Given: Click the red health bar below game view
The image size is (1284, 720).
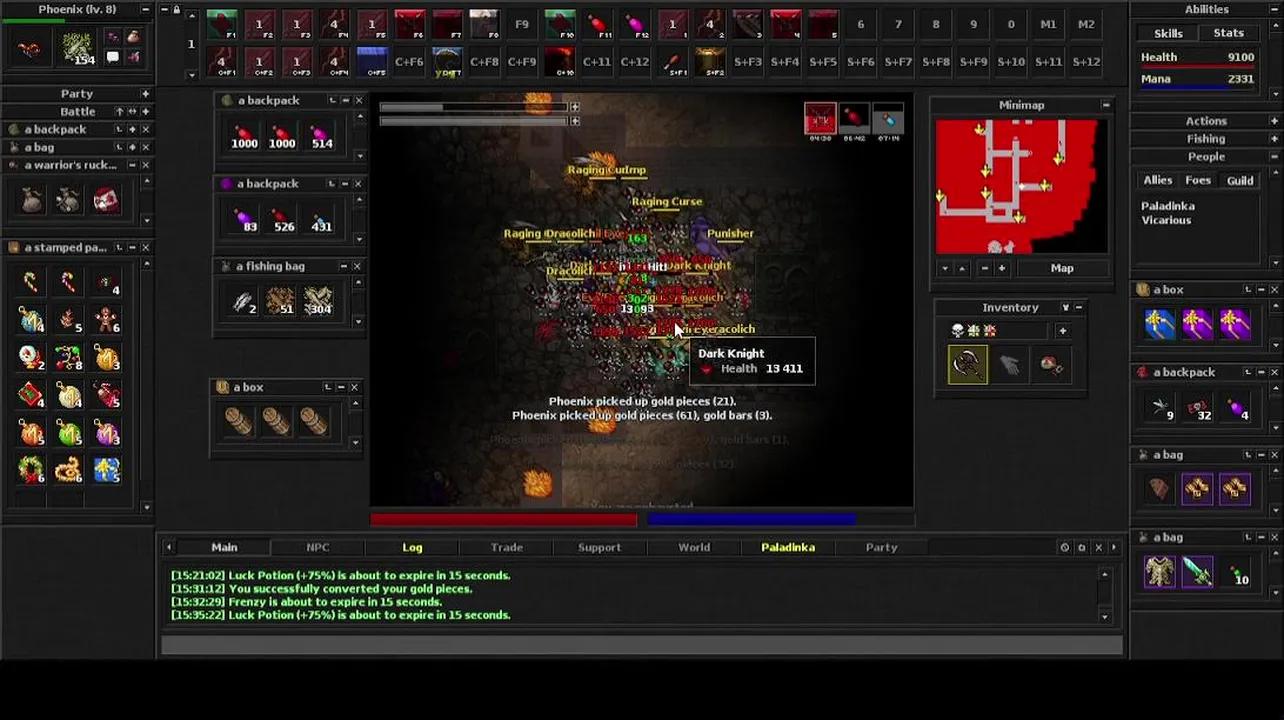Looking at the screenshot, I should pos(503,520).
